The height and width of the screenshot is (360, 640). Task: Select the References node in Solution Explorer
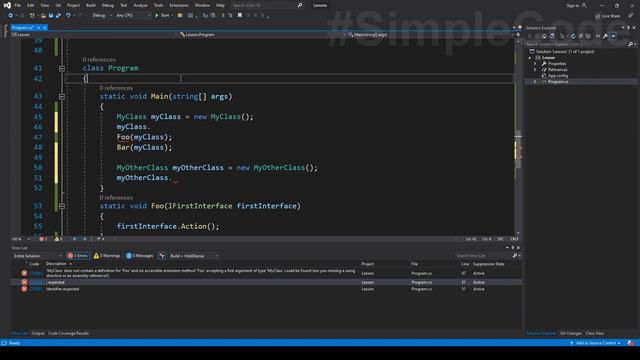click(557, 69)
